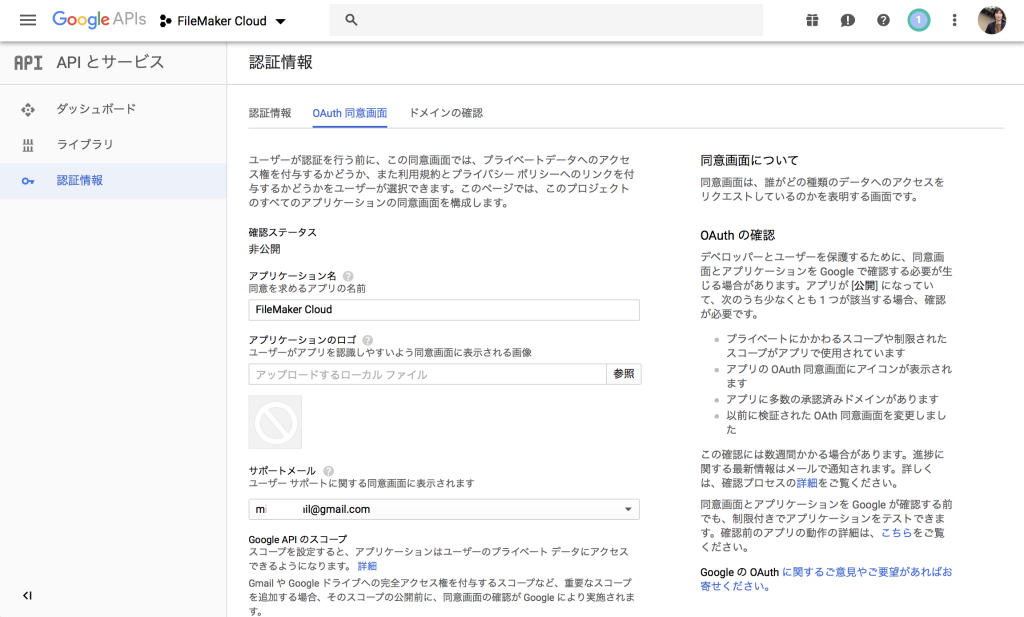1024x617 pixels.
Task: Click the top search input field
Action: pyautogui.click(x=546, y=20)
